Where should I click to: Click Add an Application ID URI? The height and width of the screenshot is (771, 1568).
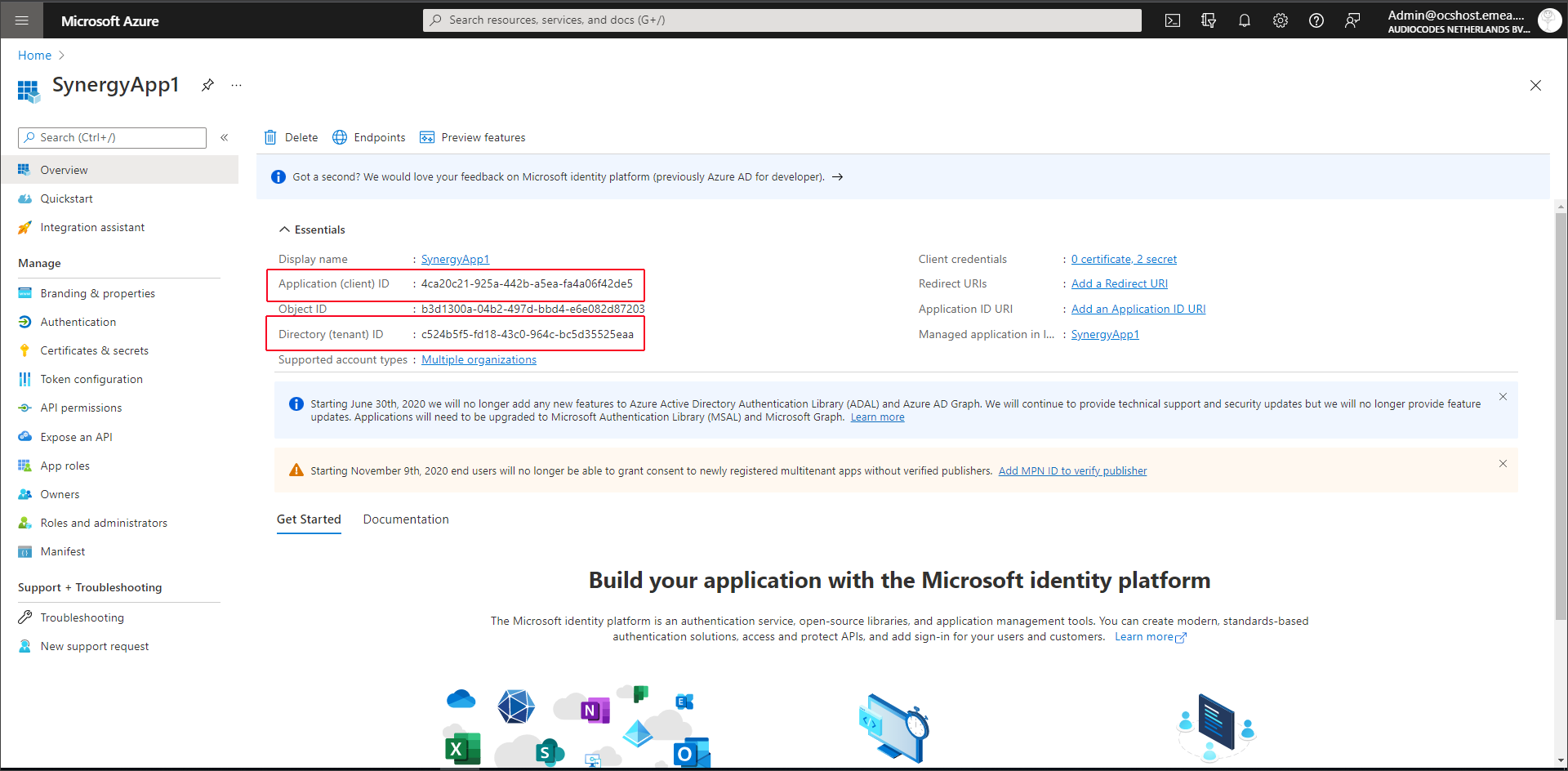(1138, 309)
